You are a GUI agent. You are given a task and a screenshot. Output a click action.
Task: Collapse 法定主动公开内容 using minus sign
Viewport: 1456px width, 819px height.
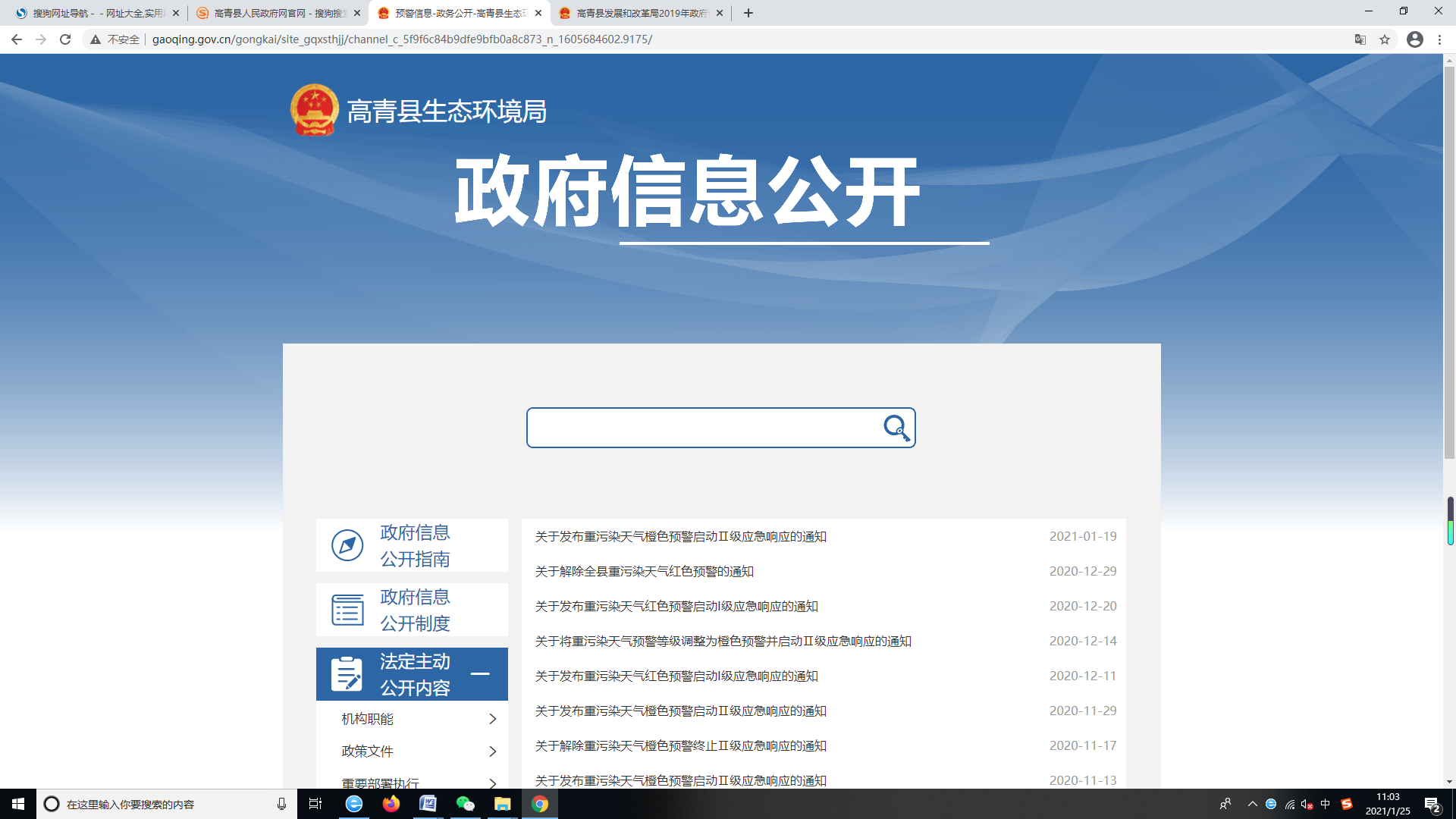[480, 674]
